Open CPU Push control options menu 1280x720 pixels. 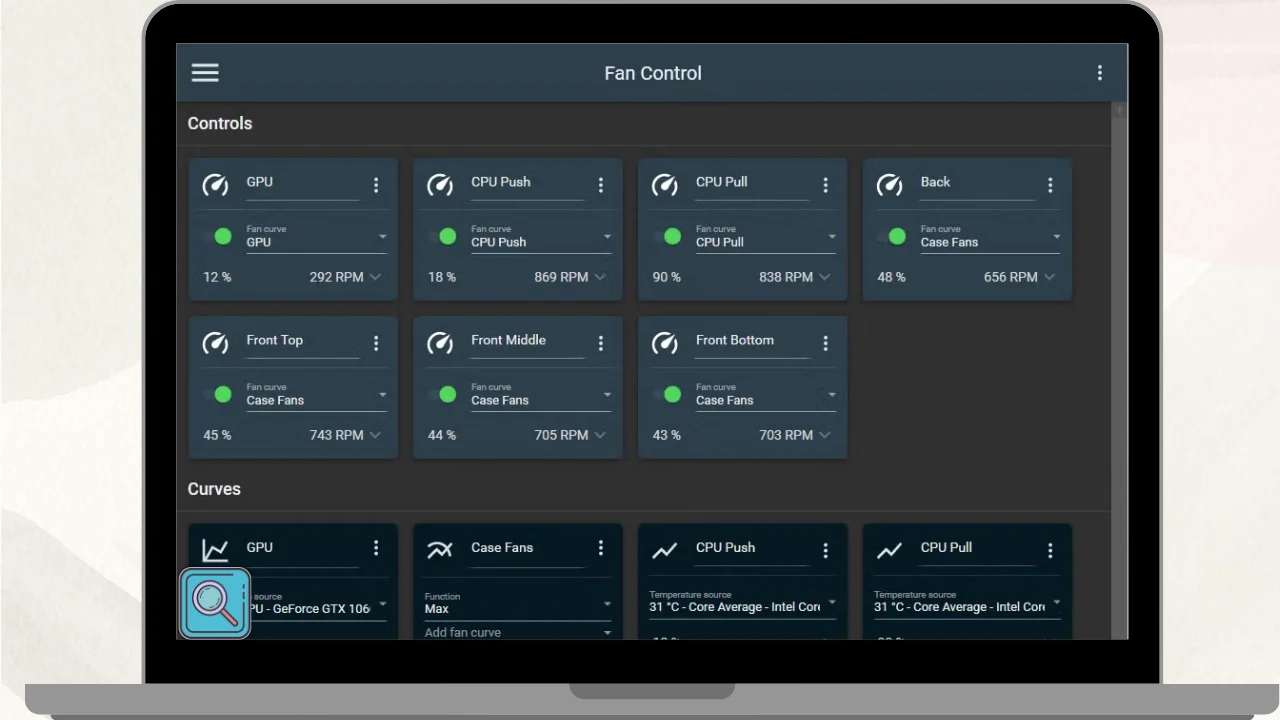pos(600,185)
